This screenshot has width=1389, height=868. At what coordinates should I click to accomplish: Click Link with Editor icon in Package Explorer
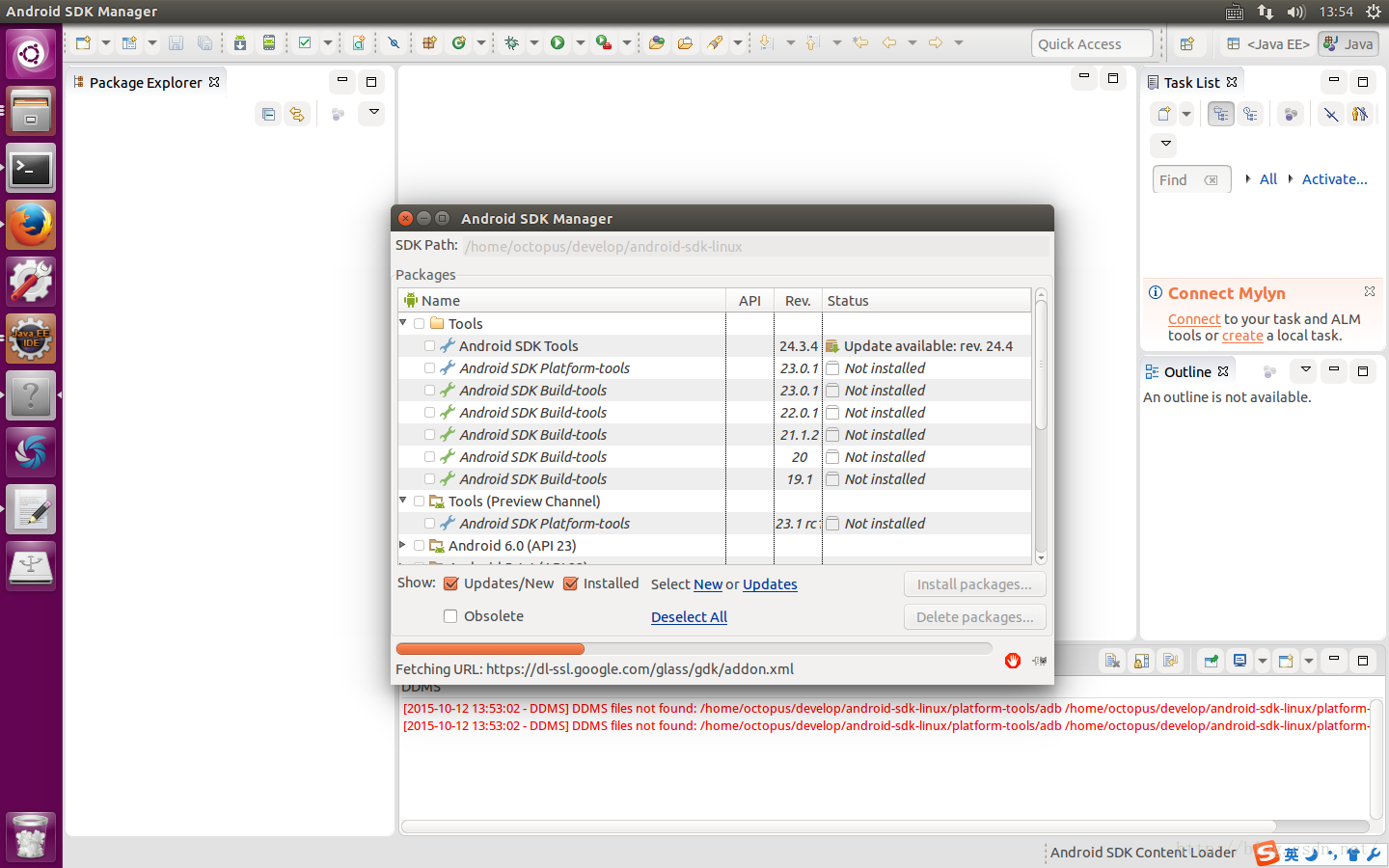[x=297, y=114]
